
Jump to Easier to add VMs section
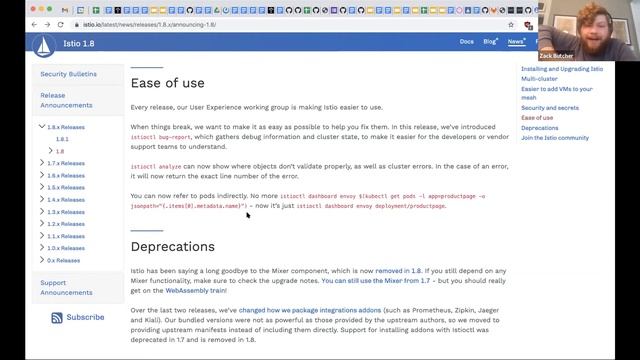[556, 93]
